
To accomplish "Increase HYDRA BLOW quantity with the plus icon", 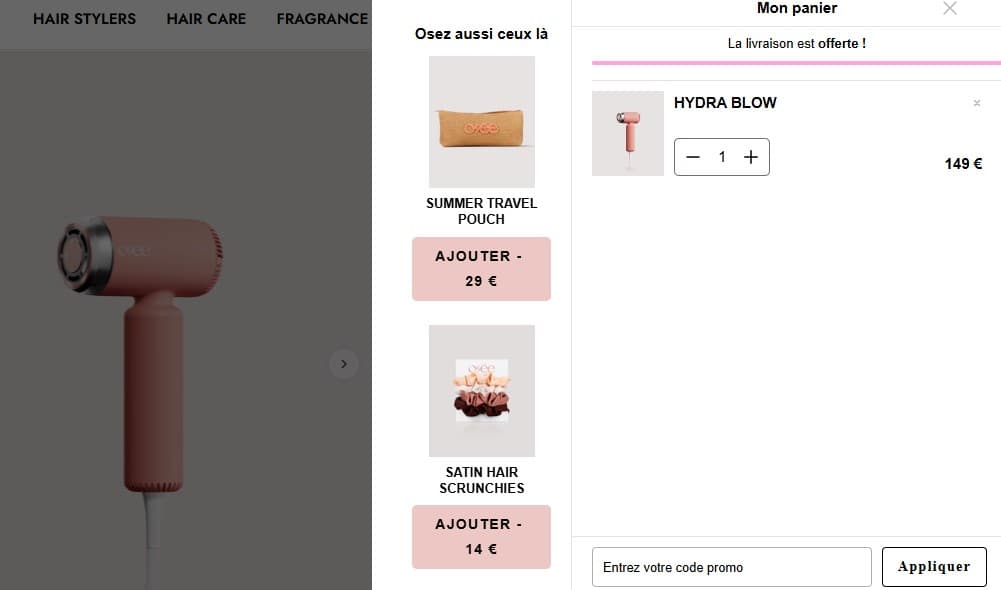I will [x=750, y=157].
